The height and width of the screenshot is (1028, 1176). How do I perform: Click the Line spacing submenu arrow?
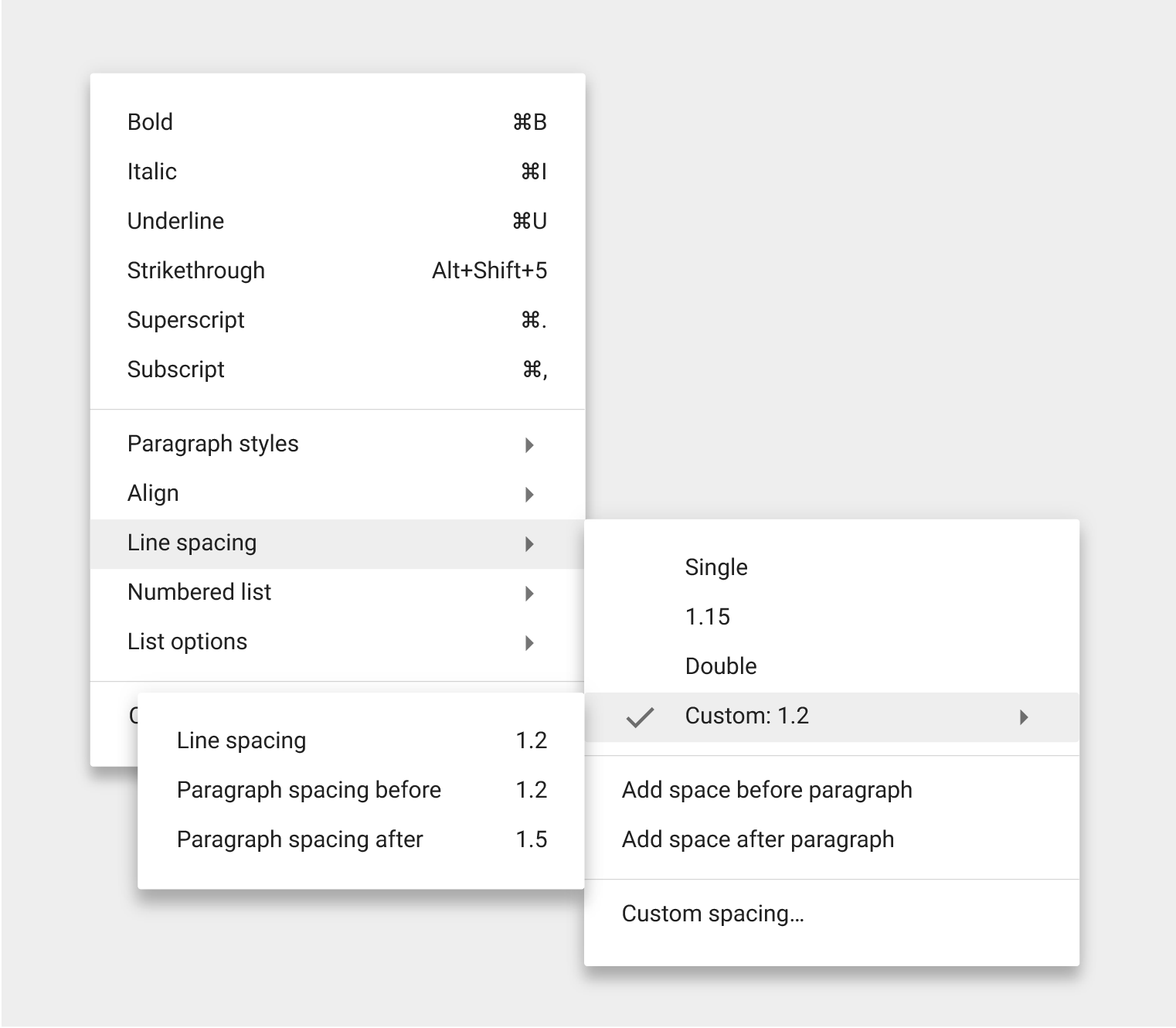(x=529, y=543)
